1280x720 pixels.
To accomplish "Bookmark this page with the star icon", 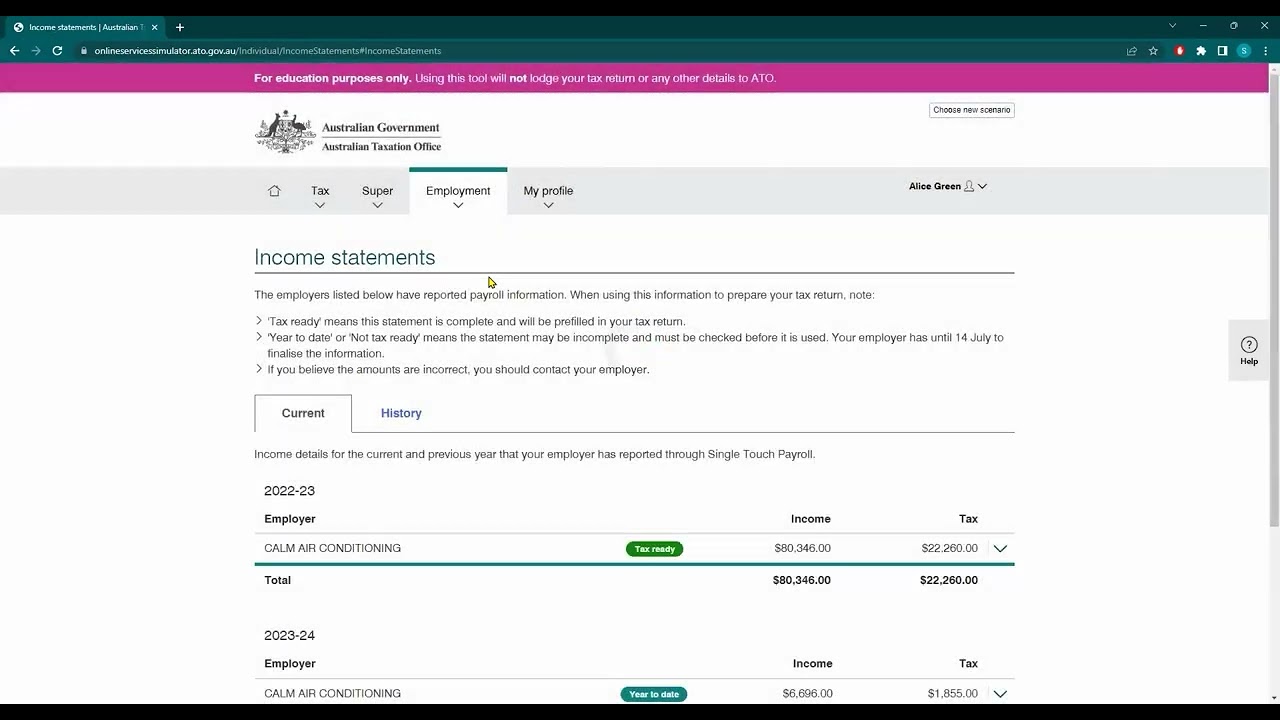I will (x=1153, y=51).
